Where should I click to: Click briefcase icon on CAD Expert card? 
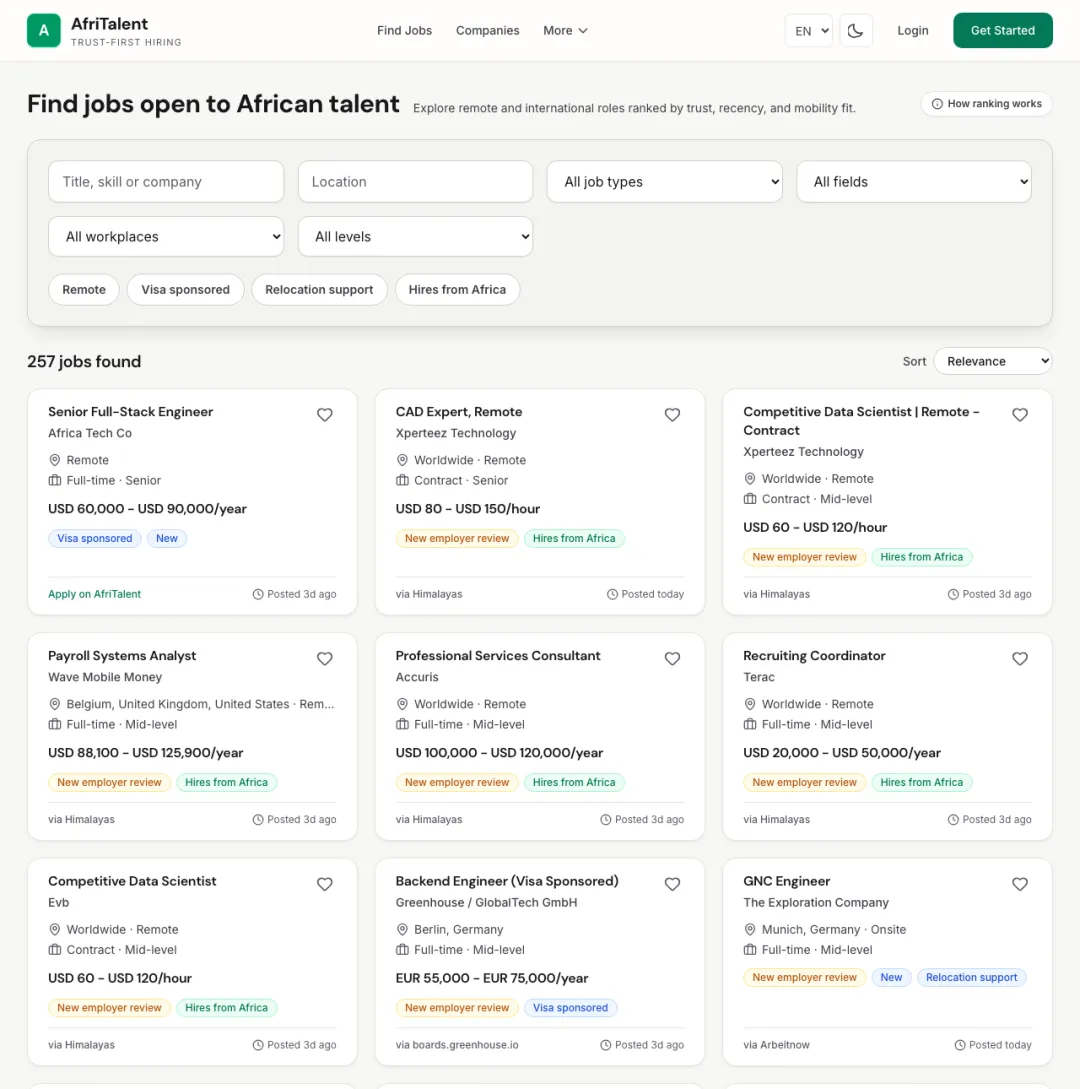click(402, 480)
